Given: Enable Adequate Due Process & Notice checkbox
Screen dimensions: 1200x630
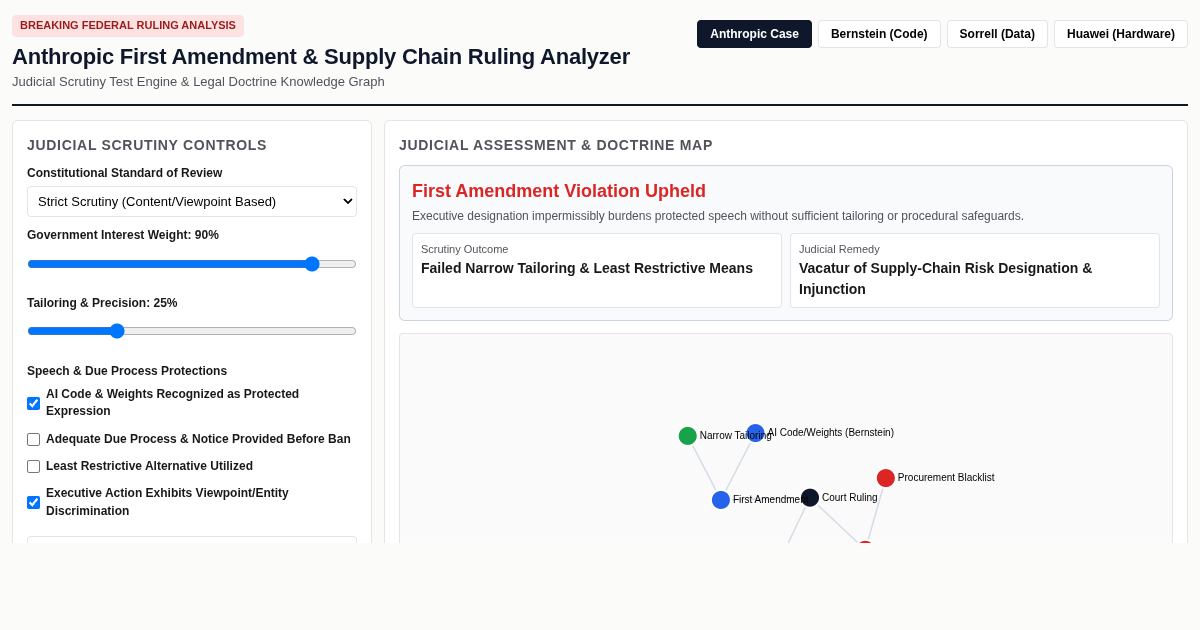Looking at the screenshot, I should pyautogui.click(x=34, y=439).
